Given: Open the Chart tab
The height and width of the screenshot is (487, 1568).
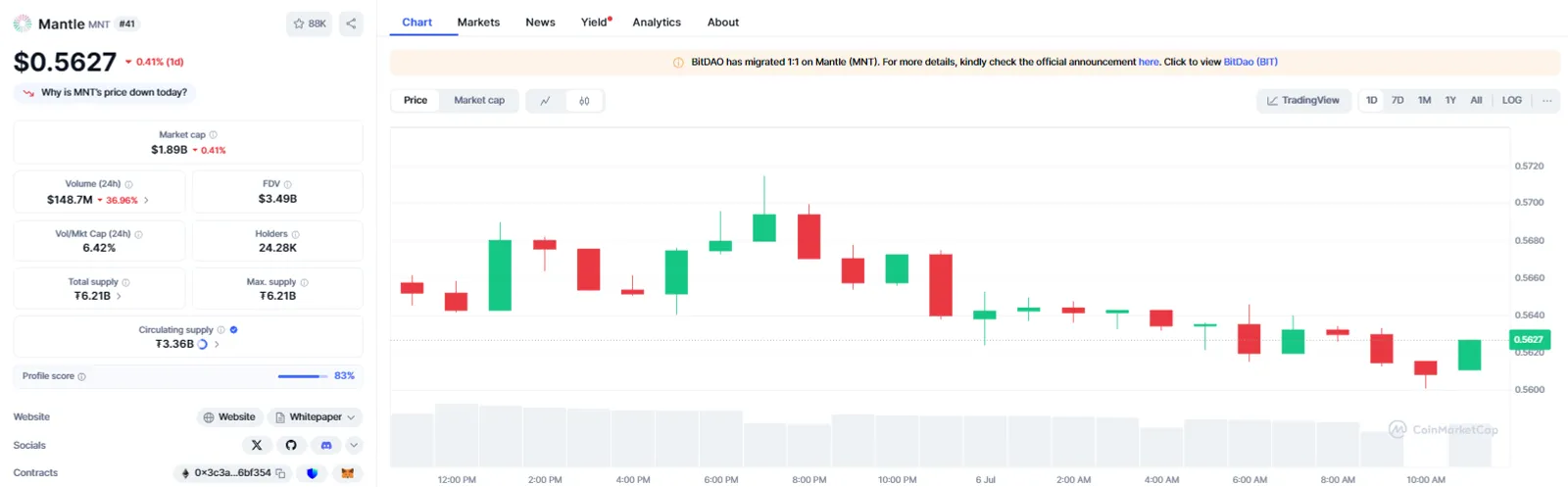Looking at the screenshot, I should click(416, 23).
